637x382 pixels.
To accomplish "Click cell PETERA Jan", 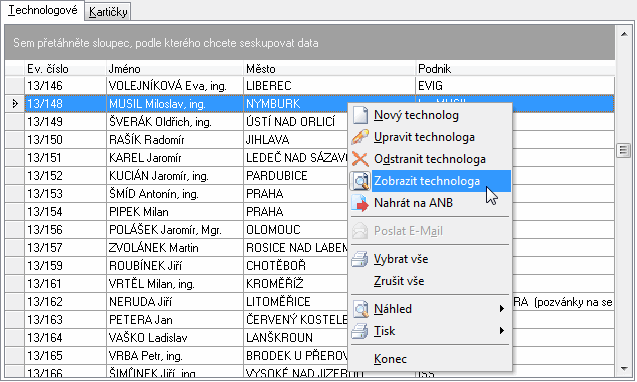I will [x=175, y=319].
